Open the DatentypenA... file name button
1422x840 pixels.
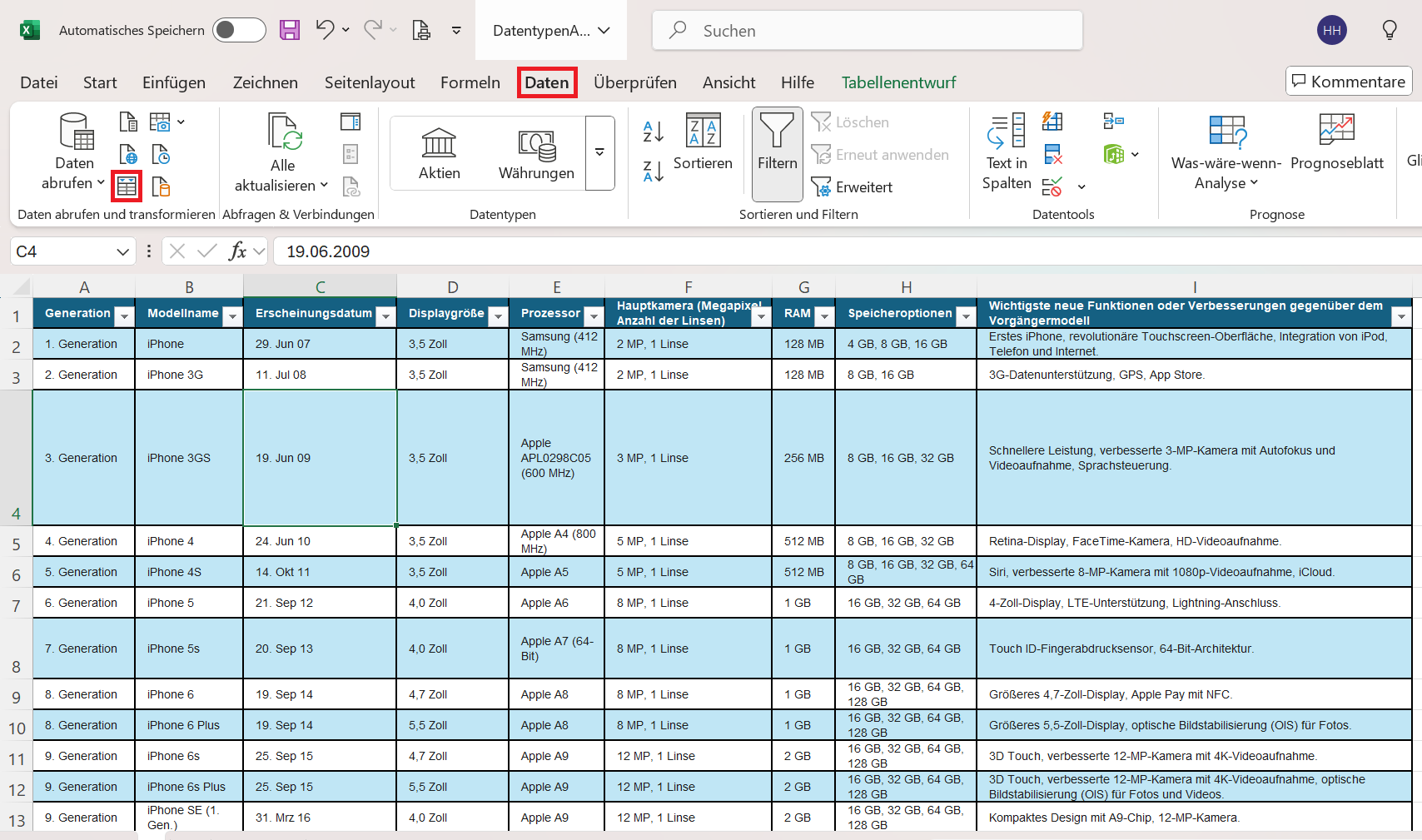tap(551, 31)
